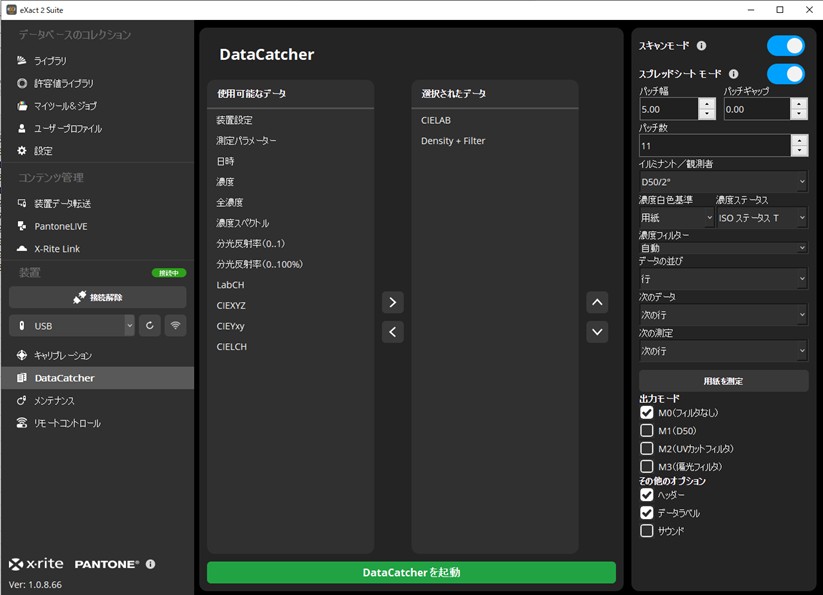
Task: Click the green DataCatcherを起動 button
Action: coord(412,572)
